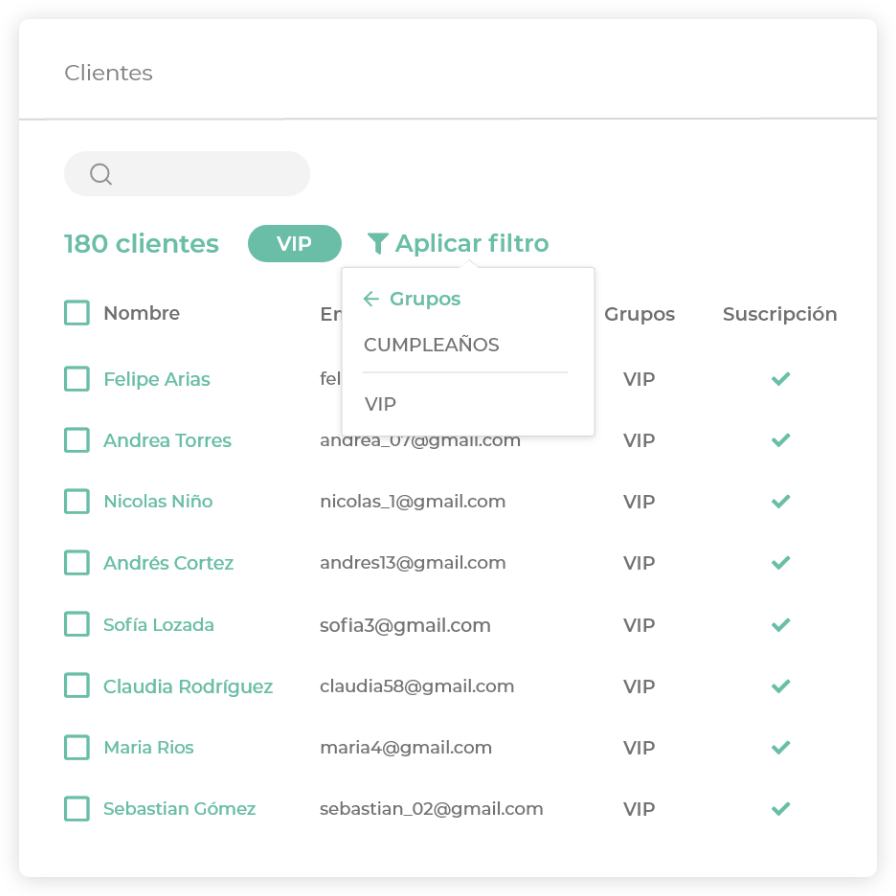The width and height of the screenshot is (896, 896).
Task: Click Nicolas Niño subscription checkmark
Action: tap(781, 501)
